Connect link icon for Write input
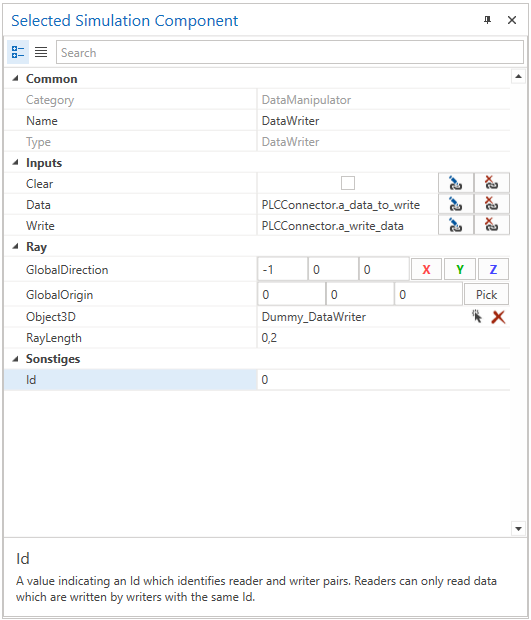Image resolution: width=531 pixels, height=620 pixels. pyautogui.click(x=456, y=225)
